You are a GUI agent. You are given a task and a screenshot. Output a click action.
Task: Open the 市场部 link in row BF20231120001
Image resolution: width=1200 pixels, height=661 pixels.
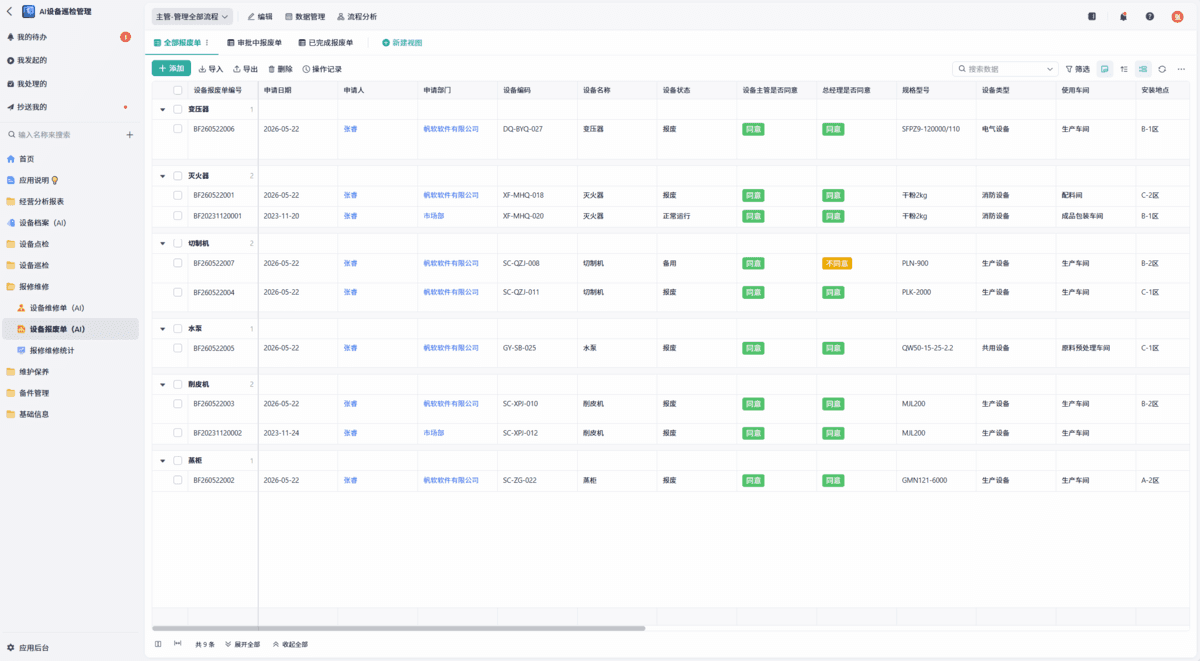coord(434,216)
